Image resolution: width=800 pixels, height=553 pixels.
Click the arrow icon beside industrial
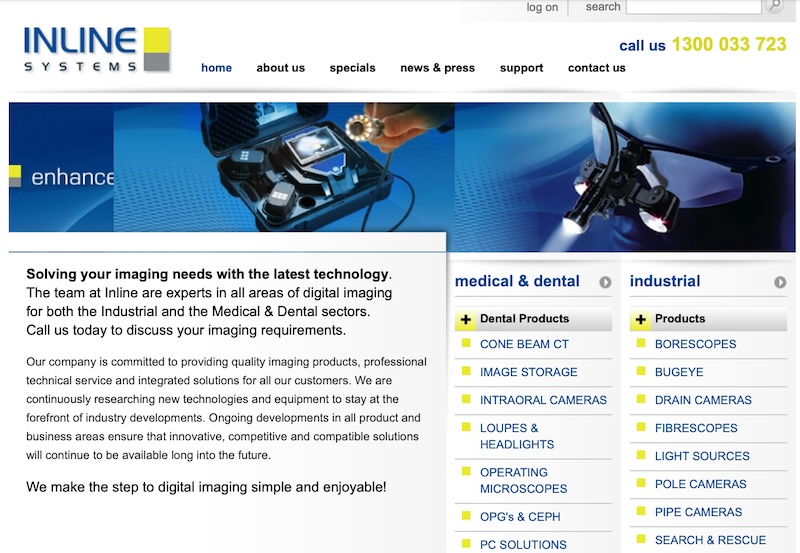pyautogui.click(x=780, y=282)
